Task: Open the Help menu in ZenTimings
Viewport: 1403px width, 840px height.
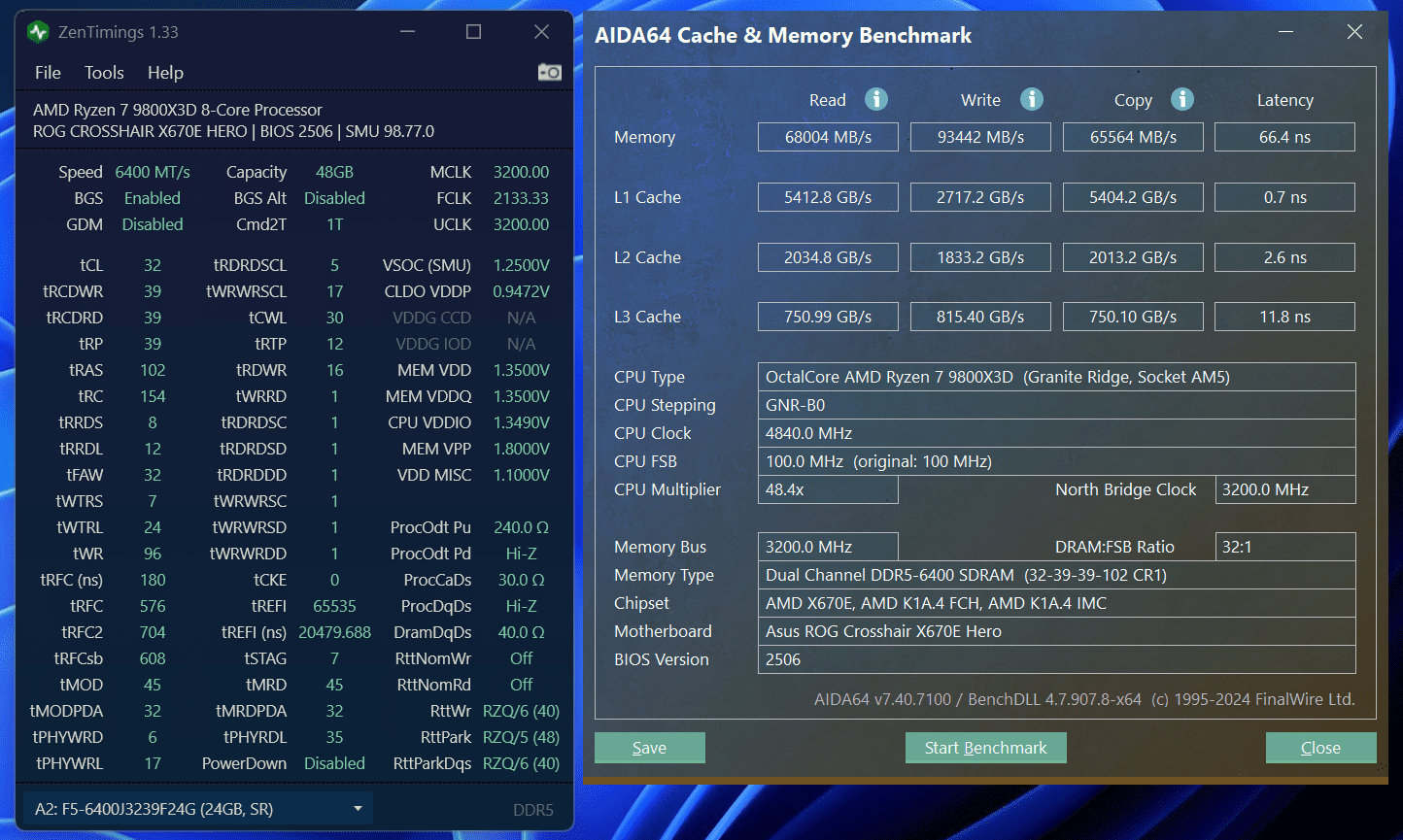Action: click(x=165, y=73)
